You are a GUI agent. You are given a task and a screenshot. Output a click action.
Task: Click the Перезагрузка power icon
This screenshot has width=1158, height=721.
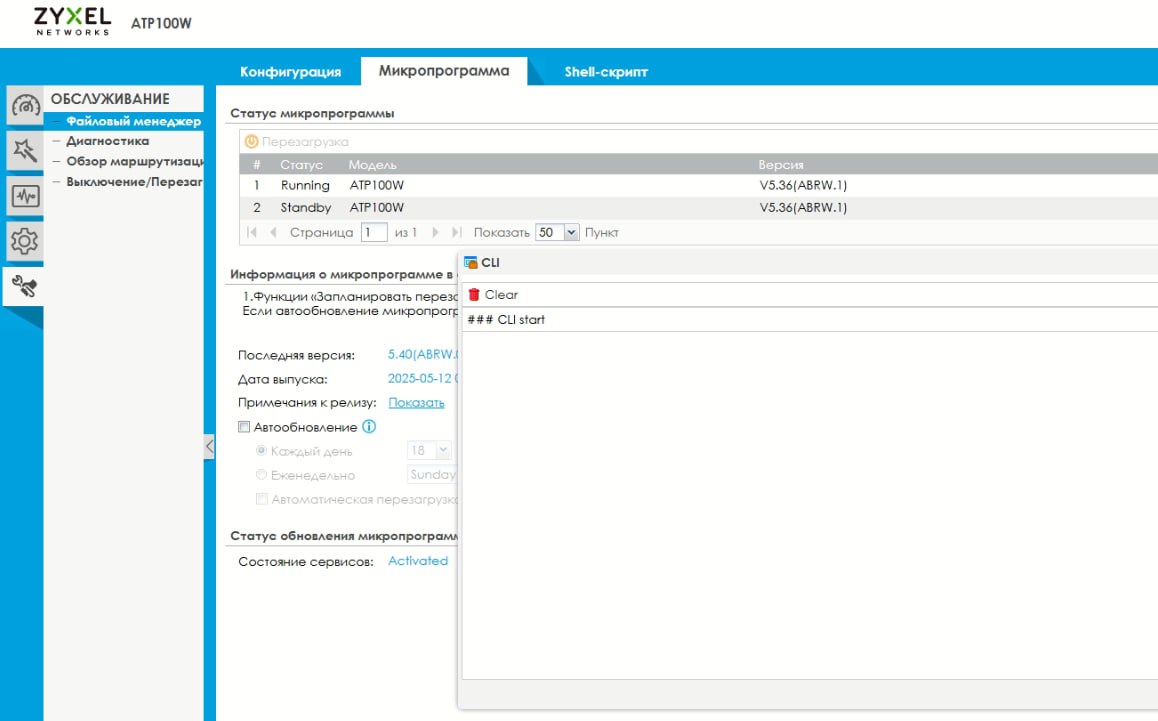coord(251,141)
